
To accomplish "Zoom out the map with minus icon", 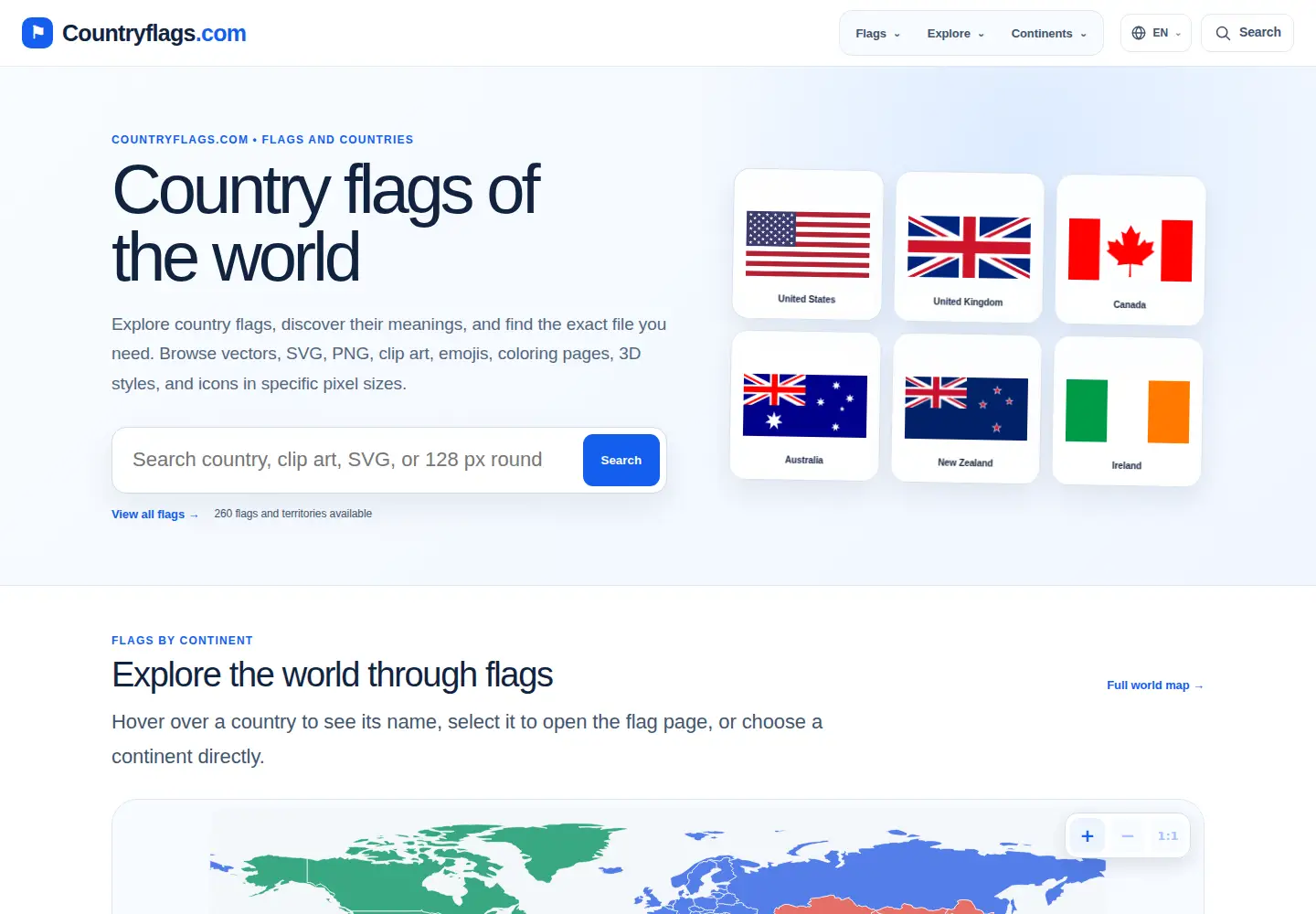I will pos(1128,835).
